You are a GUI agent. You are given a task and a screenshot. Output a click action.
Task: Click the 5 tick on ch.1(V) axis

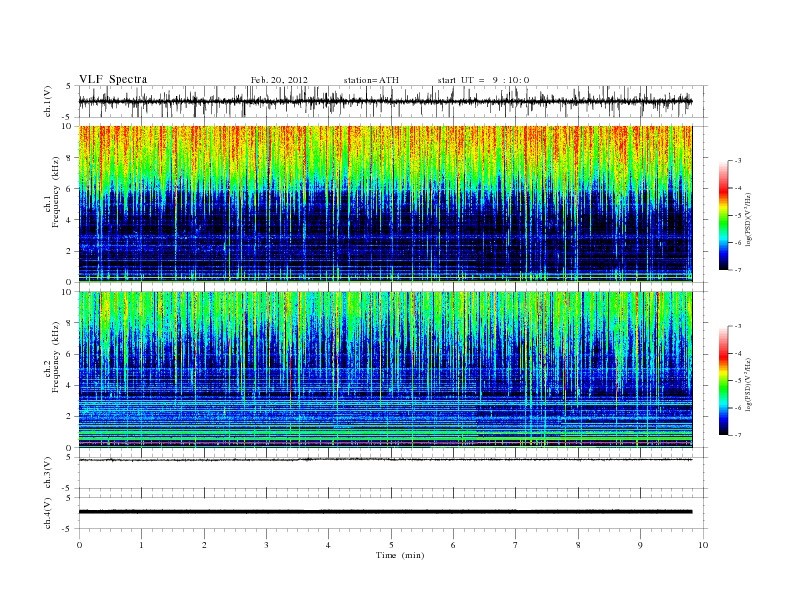point(68,86)
